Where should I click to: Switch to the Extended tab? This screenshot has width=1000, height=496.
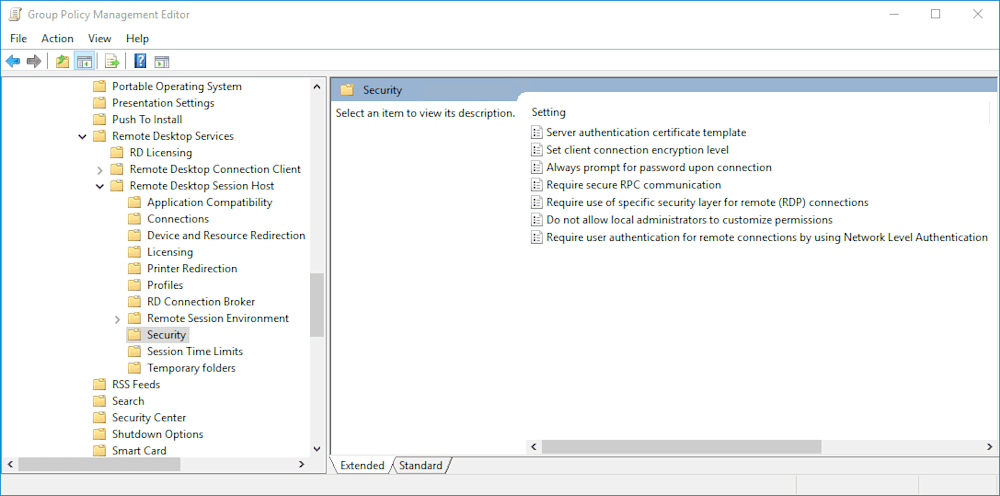(362, 465)
